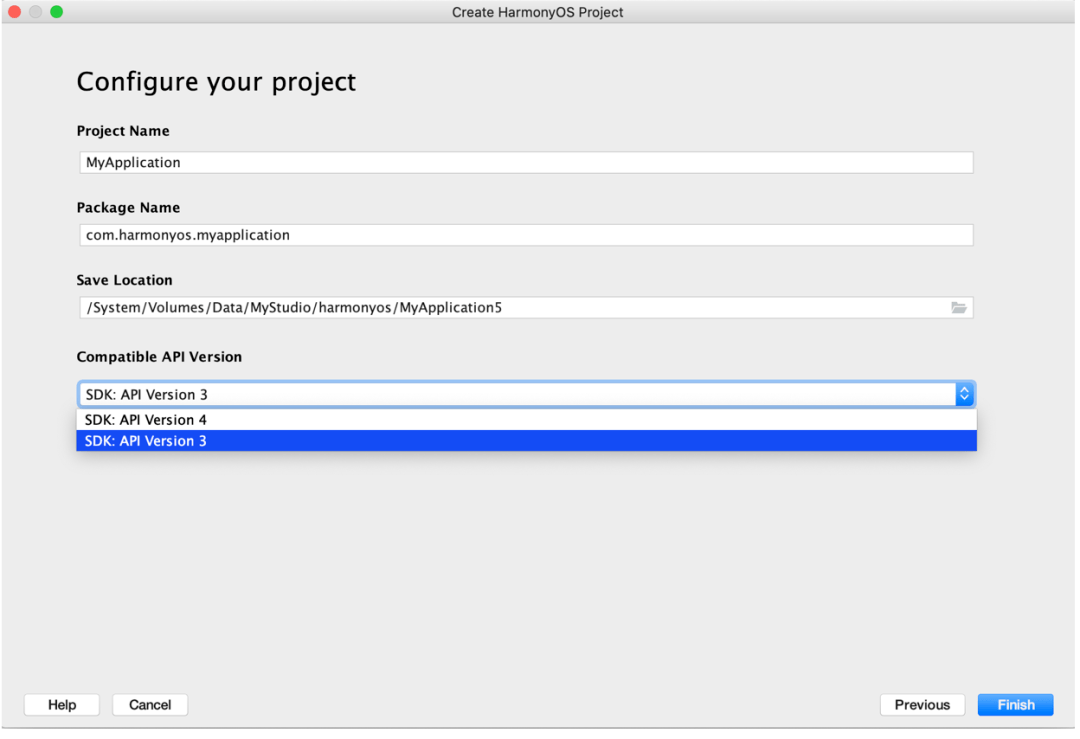The height and width of the screenshot is (739, 1080).
Task: Click the Help button
Action: 62,705
